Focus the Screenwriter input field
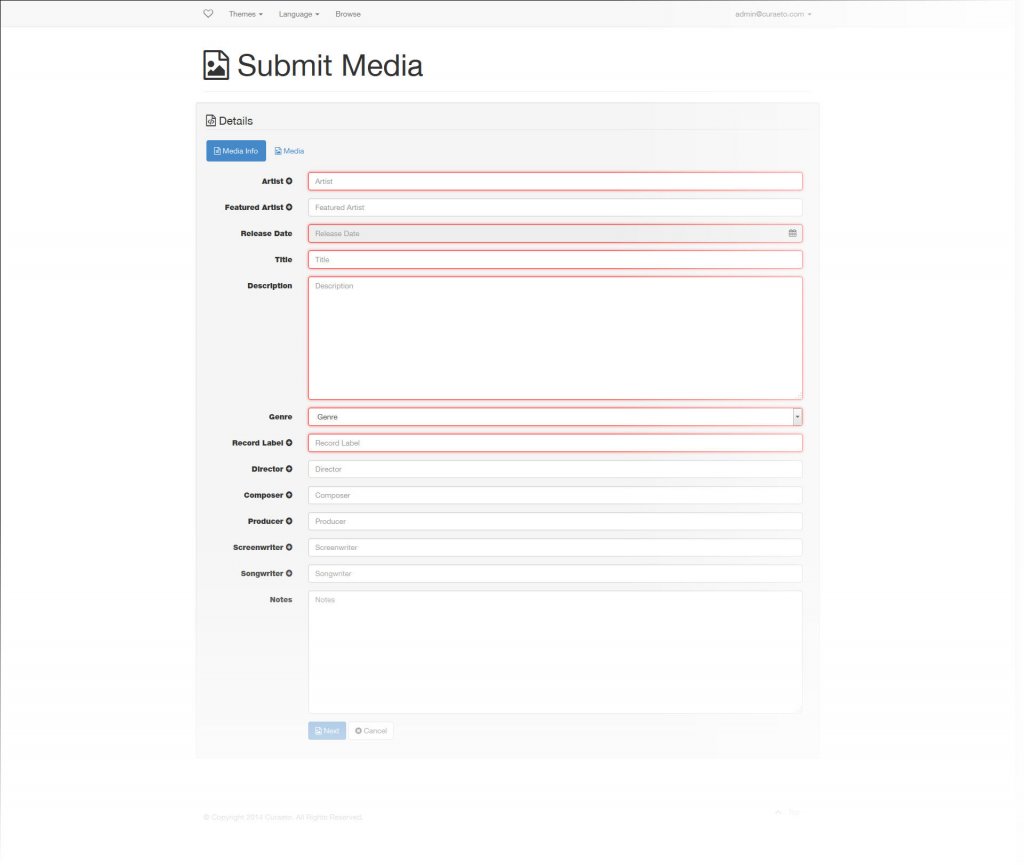Screen dimensions: 1024x865 [x=555, y=547]
